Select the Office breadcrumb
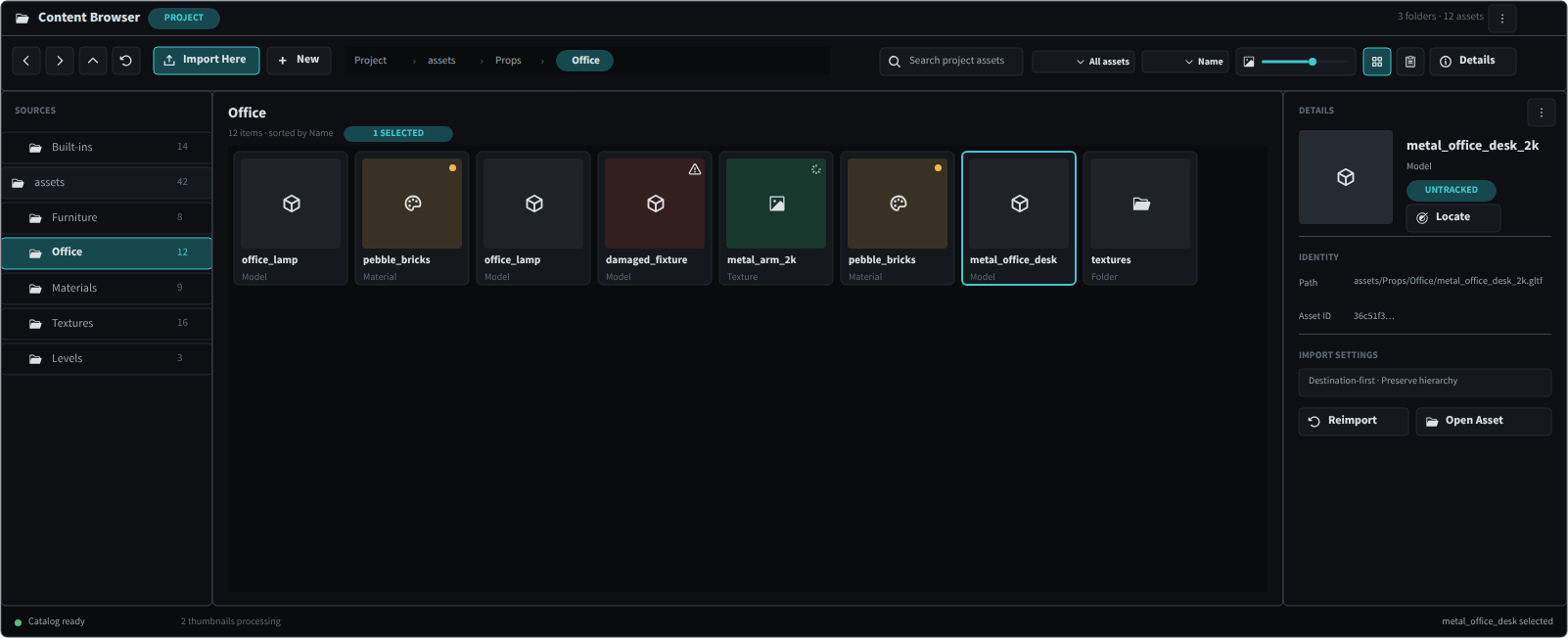This screenshot has height=638, width=1568. (585, 61)
